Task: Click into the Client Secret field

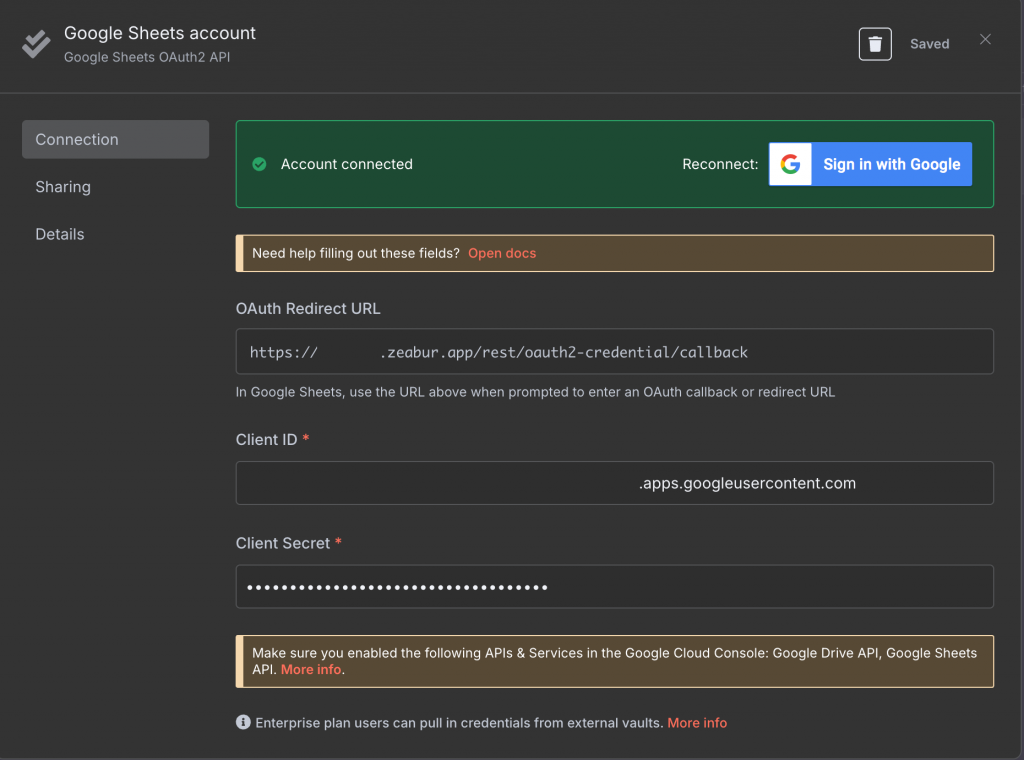Action: point(614,587)
